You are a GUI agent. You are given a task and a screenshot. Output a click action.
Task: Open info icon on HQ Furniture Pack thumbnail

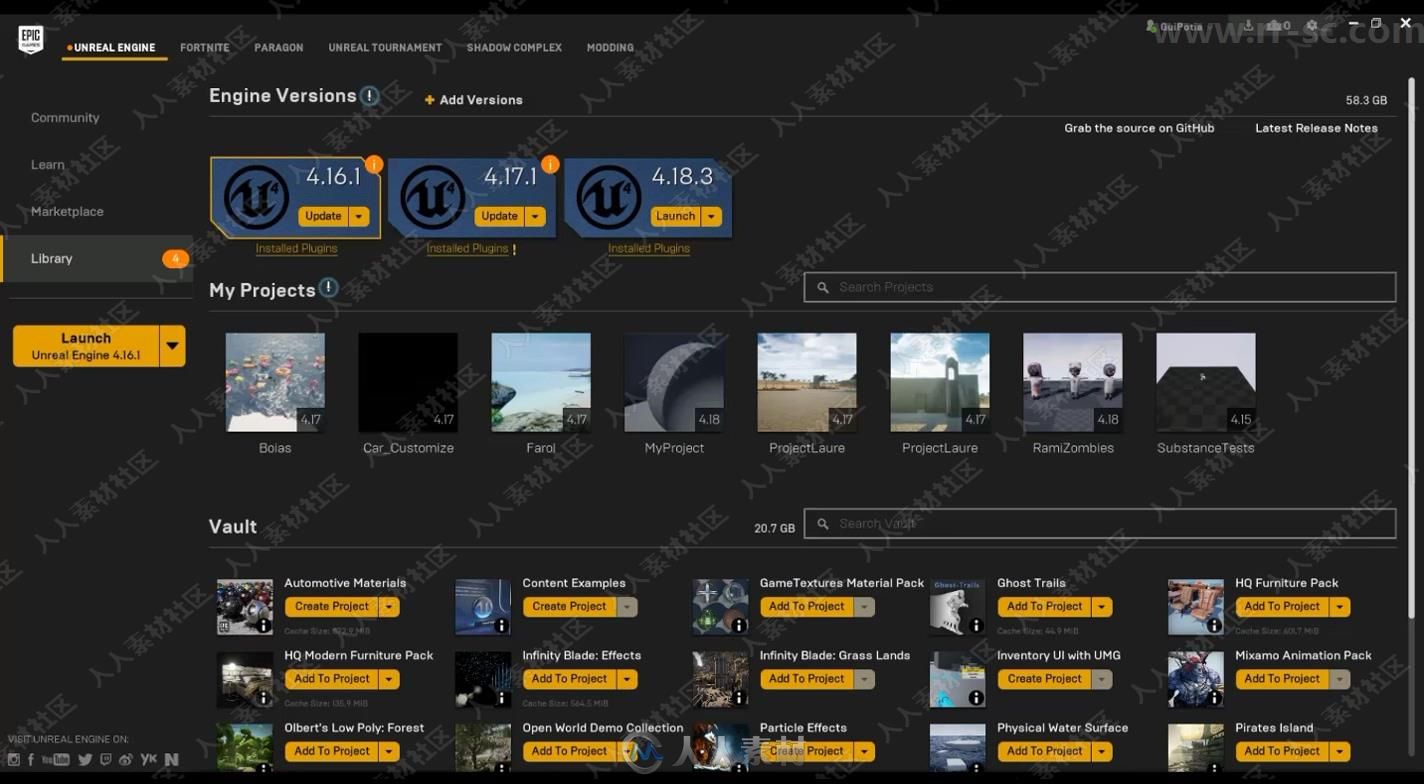pos(1214,626)
